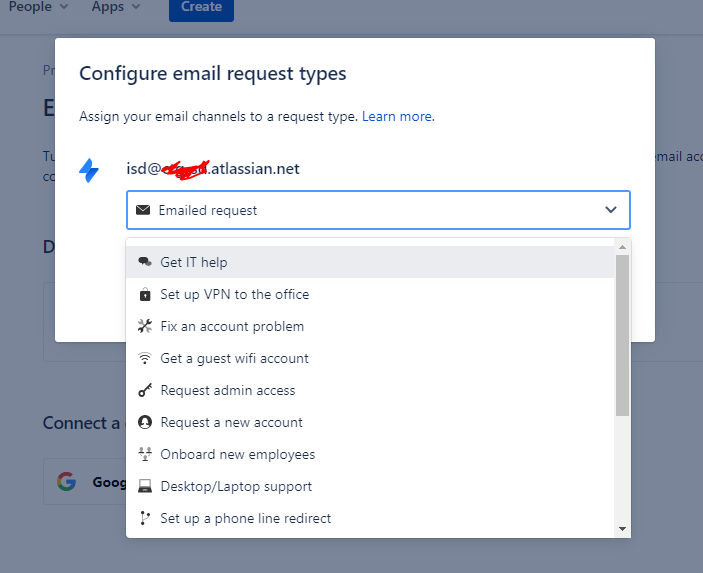Click the Google logo icon
Image resolution: width=703 pixels, height=573 pixels.
66,482
